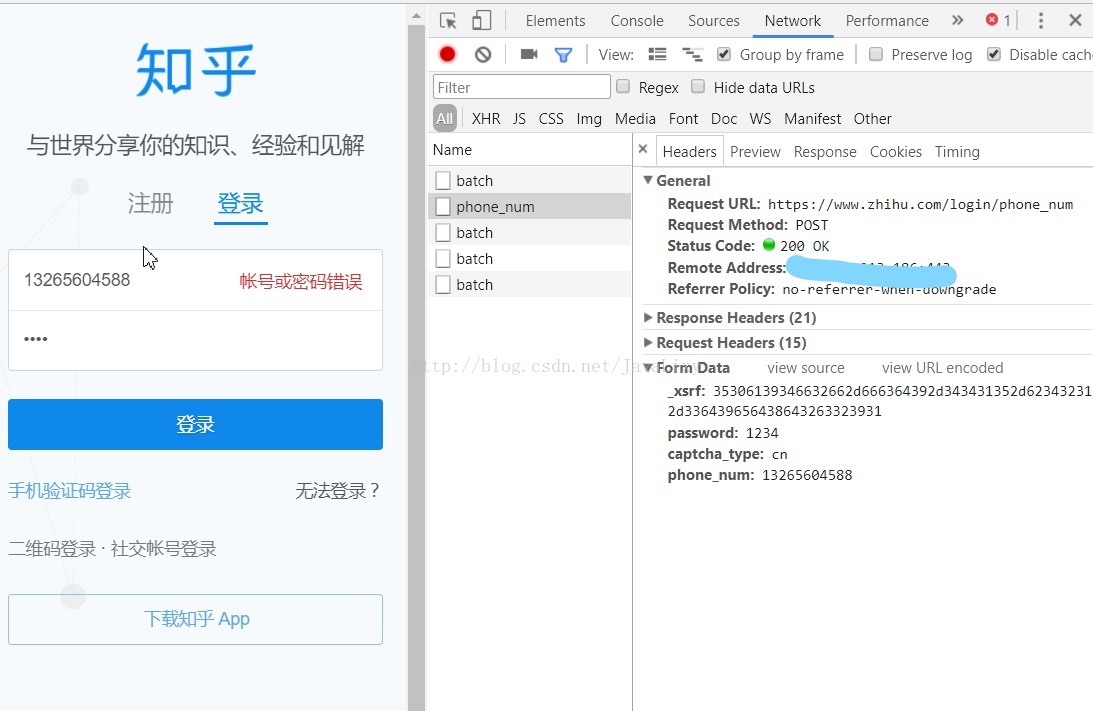This screenshot has width=1093, height=711.
Task: Click the blue 登录 login button
Action: [195, 425]
